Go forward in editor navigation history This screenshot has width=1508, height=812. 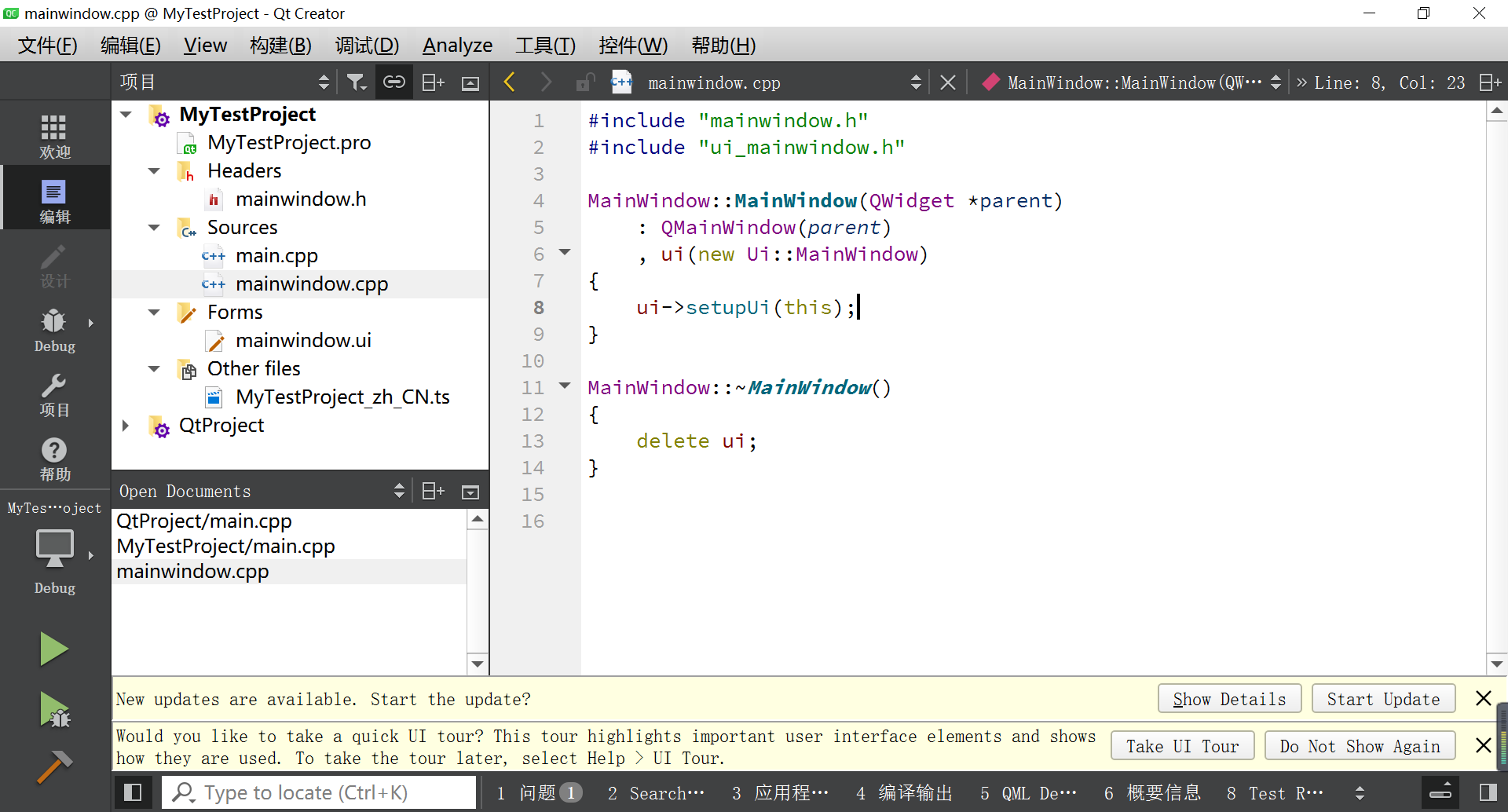coord(547,82)
